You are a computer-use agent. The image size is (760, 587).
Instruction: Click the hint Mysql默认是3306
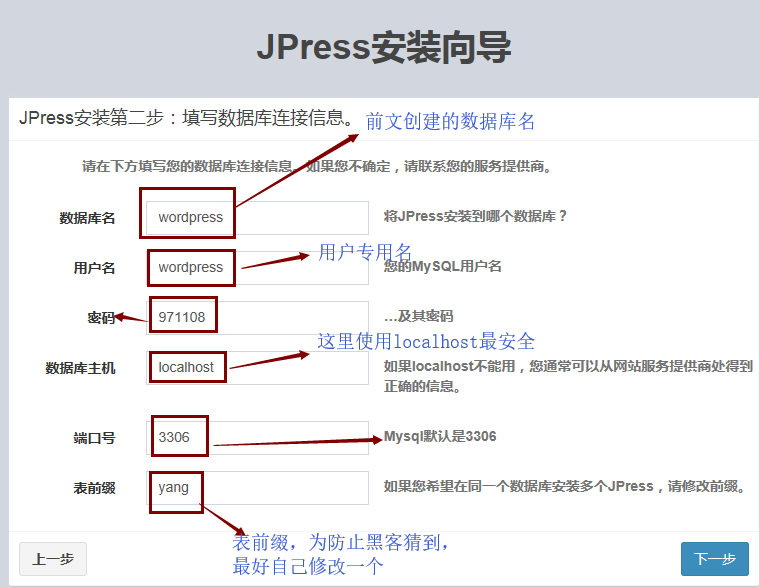pyautogui.click(x=440, y=436)
